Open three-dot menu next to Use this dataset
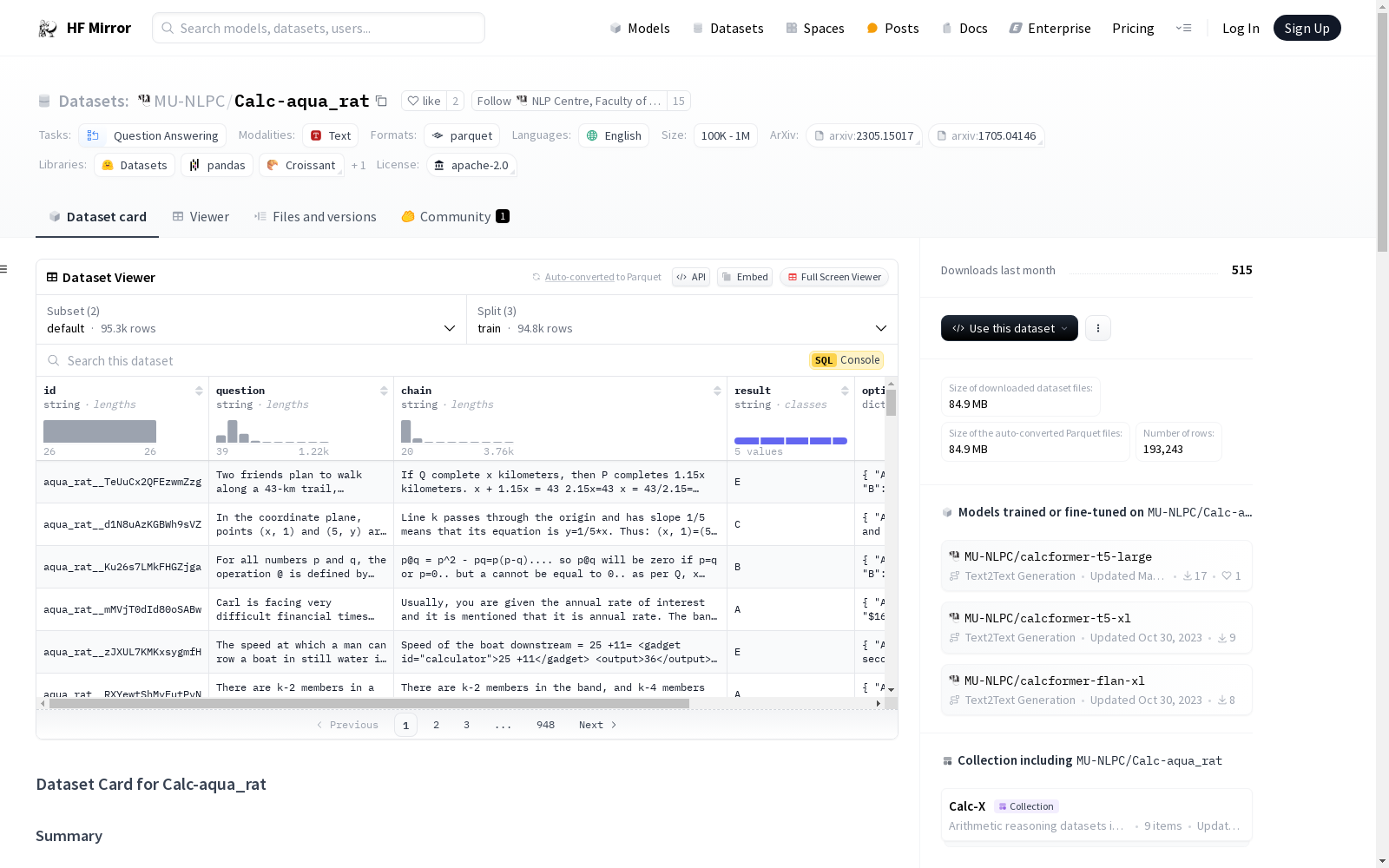This screenshot has height=868, width=1389. pos(1098,328)
